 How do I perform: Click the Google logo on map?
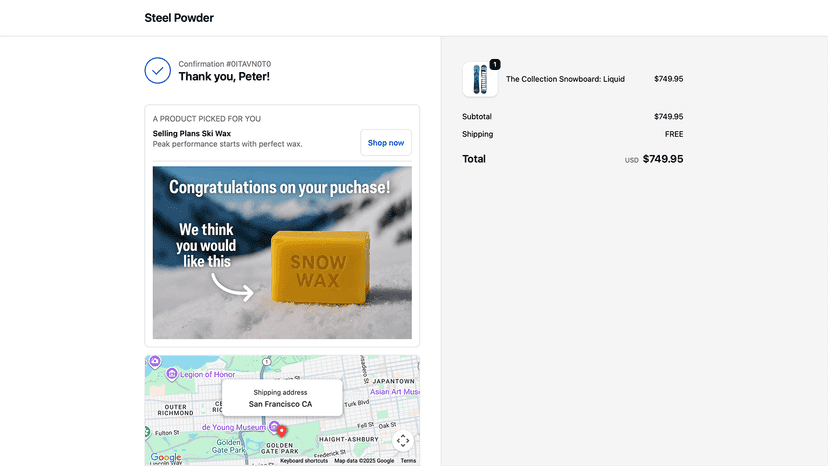[166, 457]
